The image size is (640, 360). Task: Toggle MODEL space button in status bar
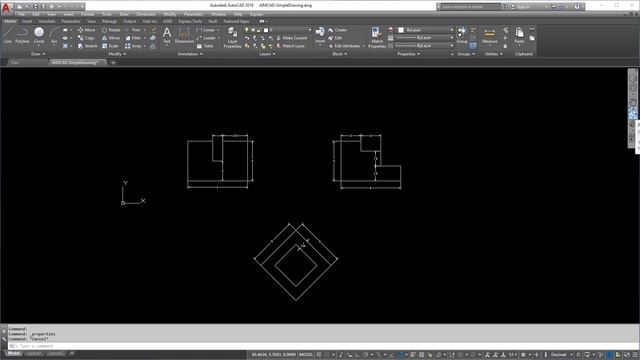click(306, 355)
